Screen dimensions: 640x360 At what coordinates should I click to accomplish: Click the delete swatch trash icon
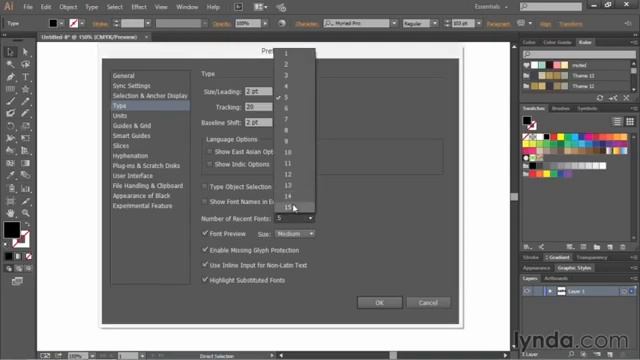[x=623, y=247]
